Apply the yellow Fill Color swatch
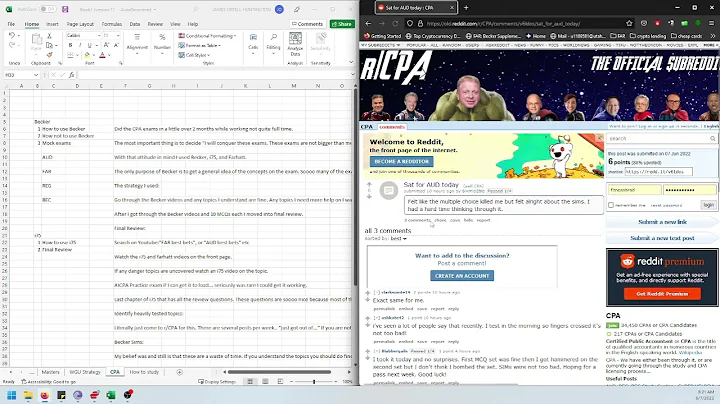 click(x=87, y=55)
